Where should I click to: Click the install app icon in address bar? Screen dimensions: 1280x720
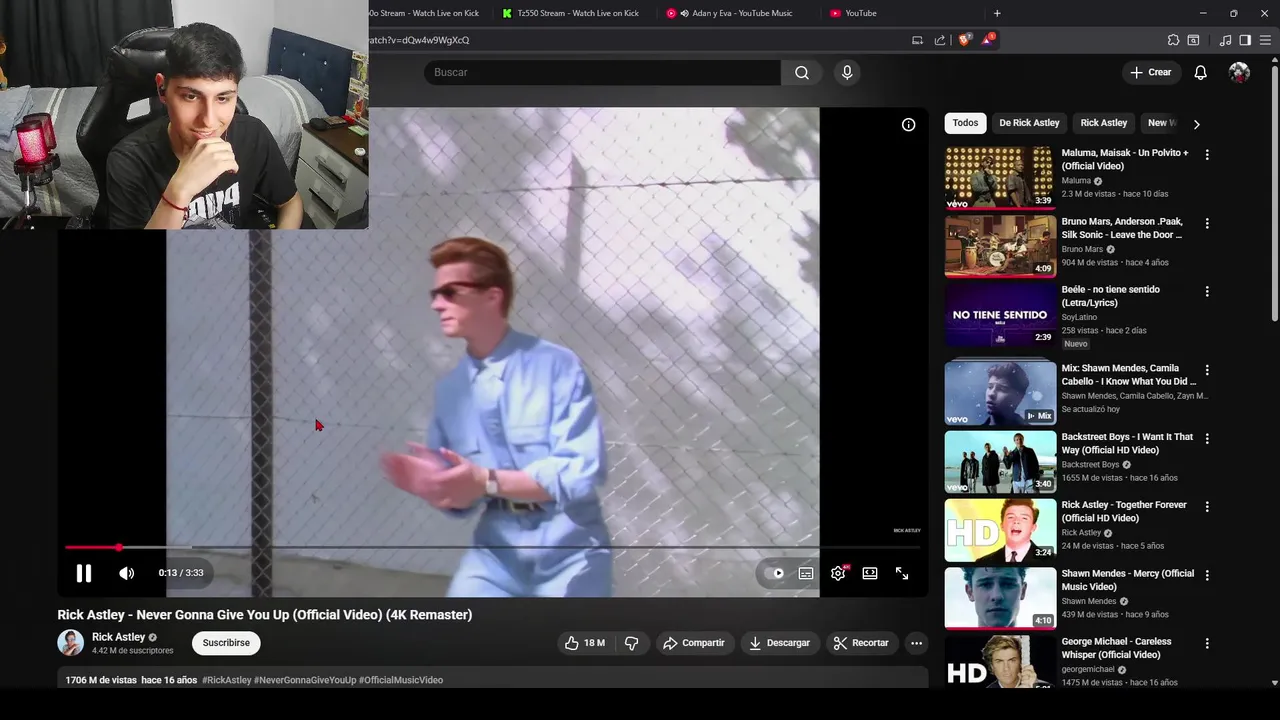[x=917, y=40]
